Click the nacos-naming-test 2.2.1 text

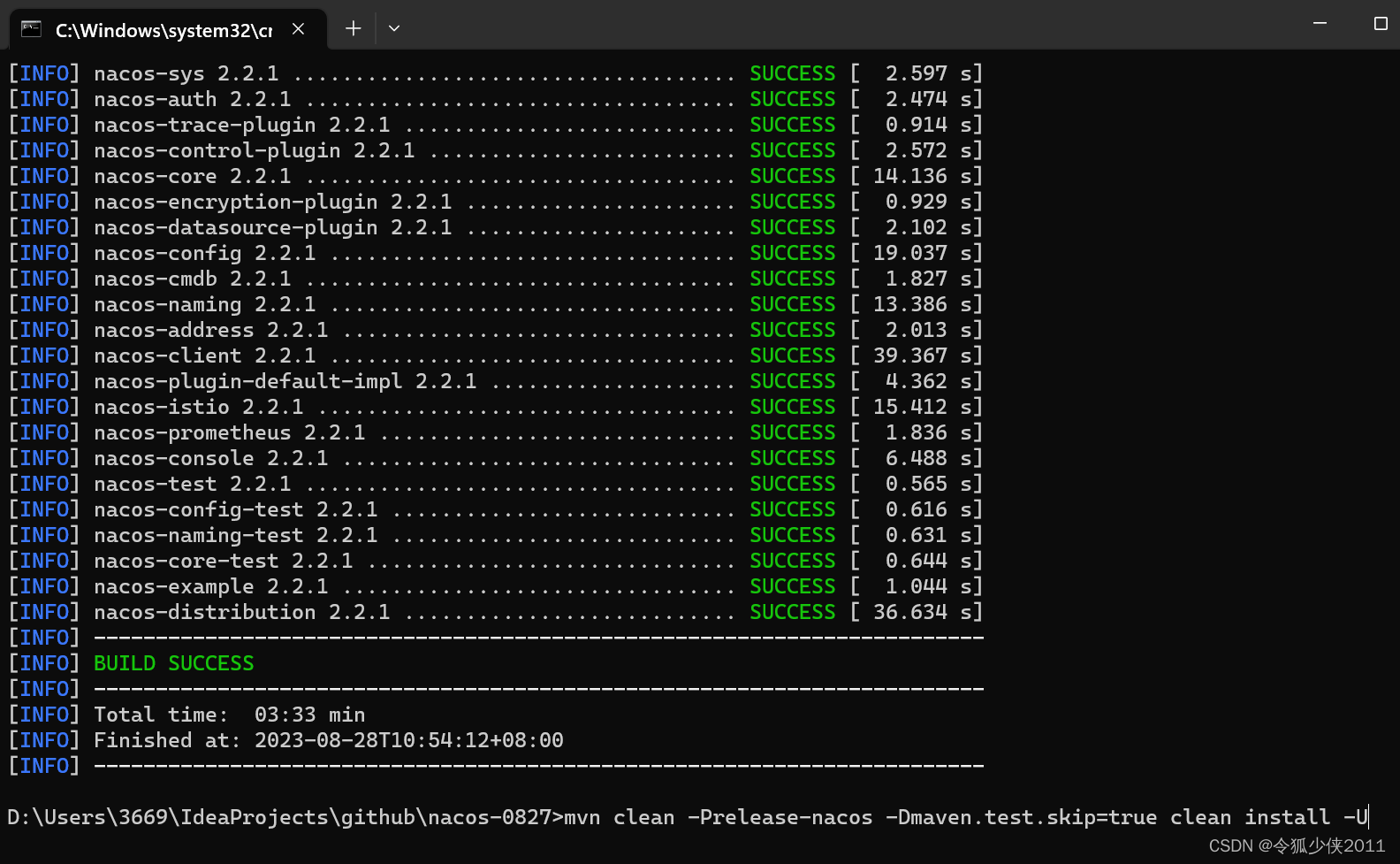point(235,535)
